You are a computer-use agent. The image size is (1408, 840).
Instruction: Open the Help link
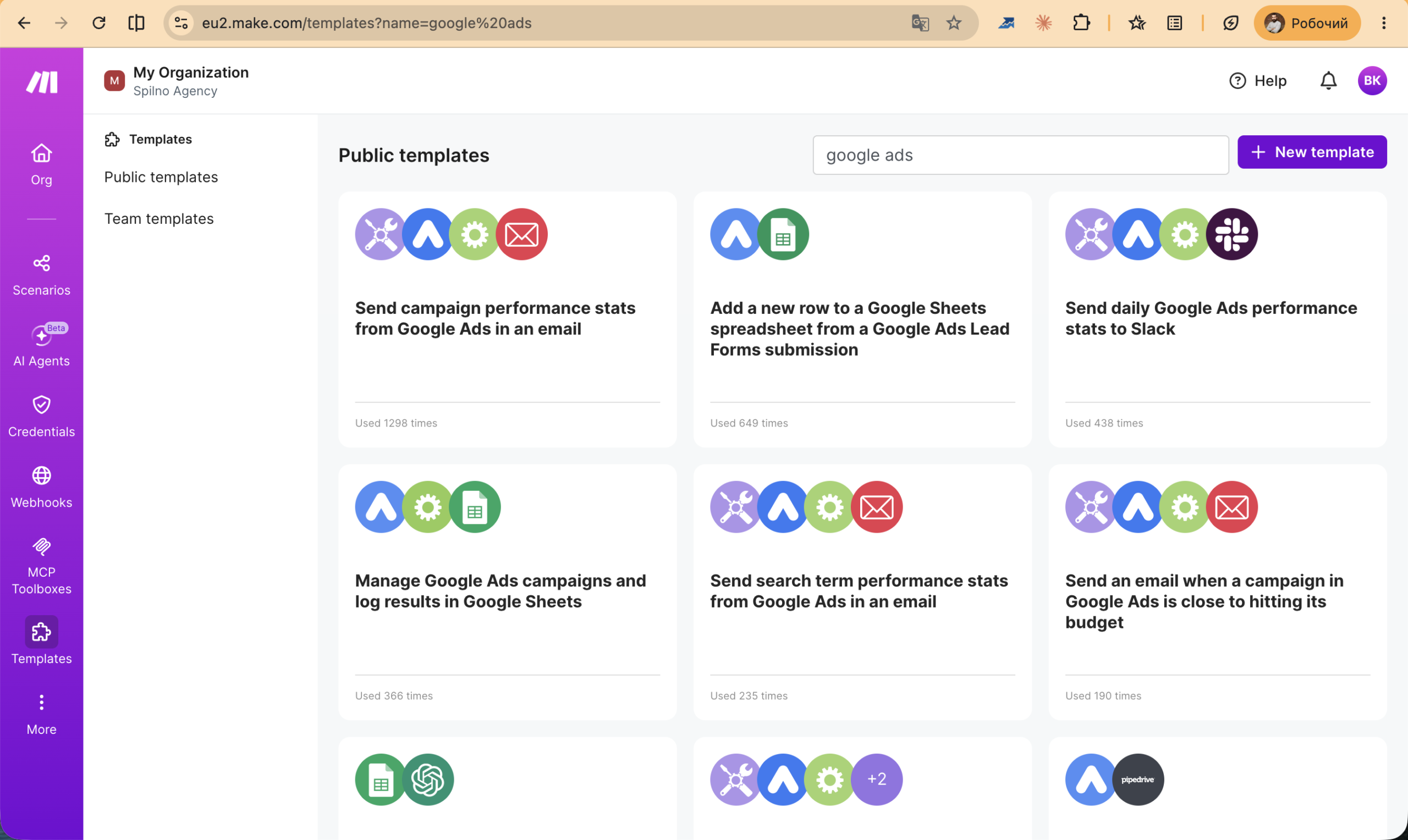pyautogui.click(x=1258, y=80)
